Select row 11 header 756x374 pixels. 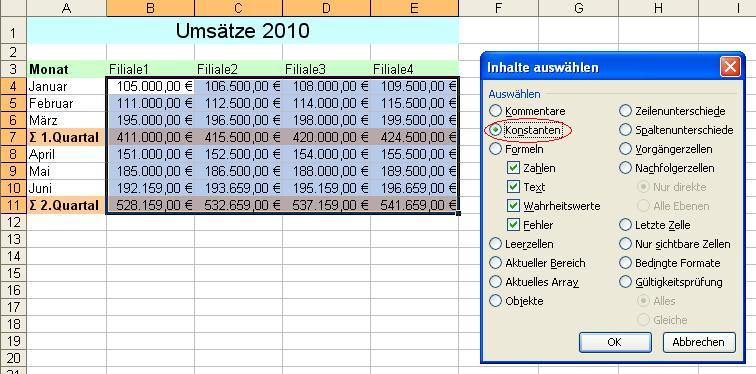(x=13, y=205)
